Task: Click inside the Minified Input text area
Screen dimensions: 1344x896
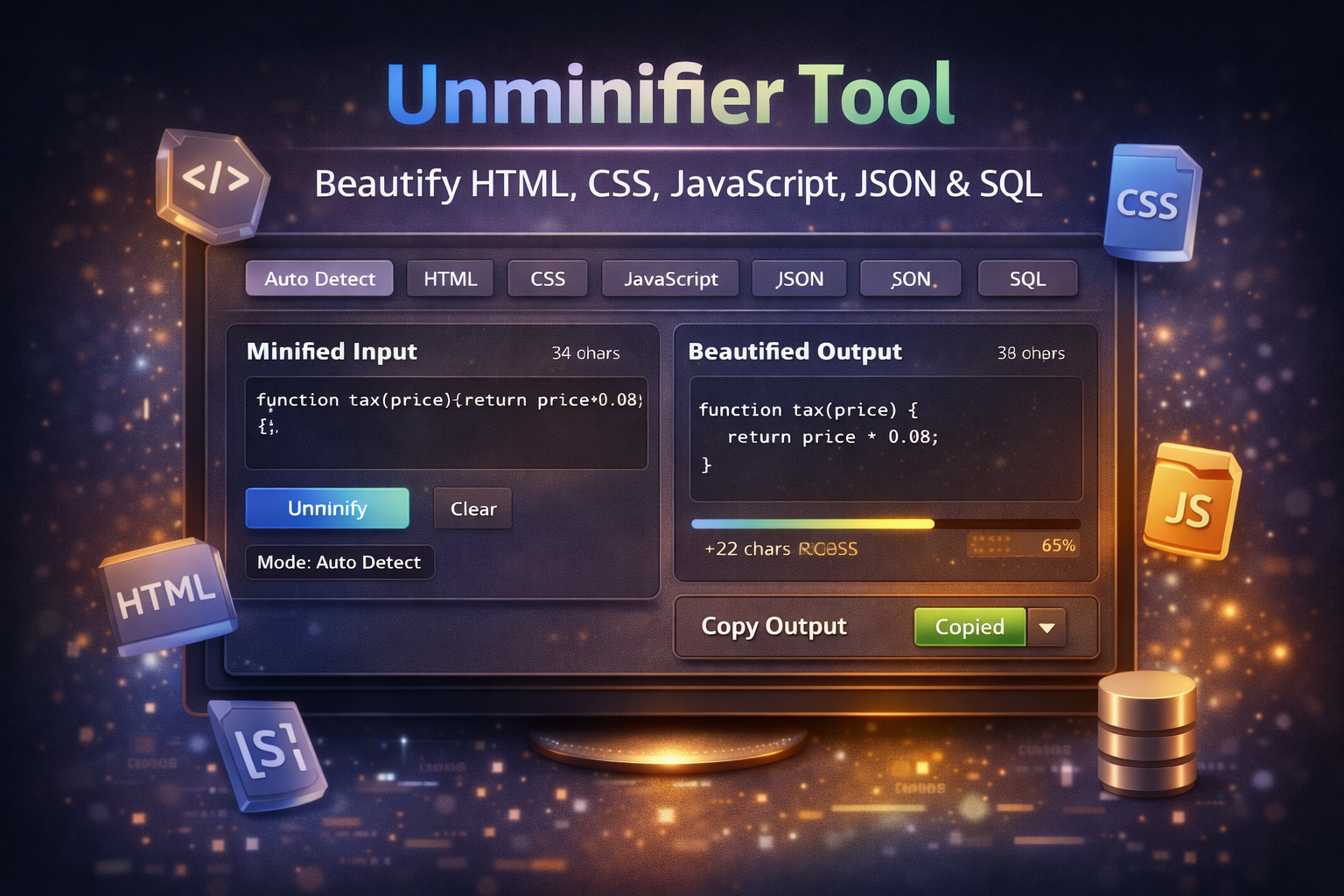Action: (x=448, y=423)
